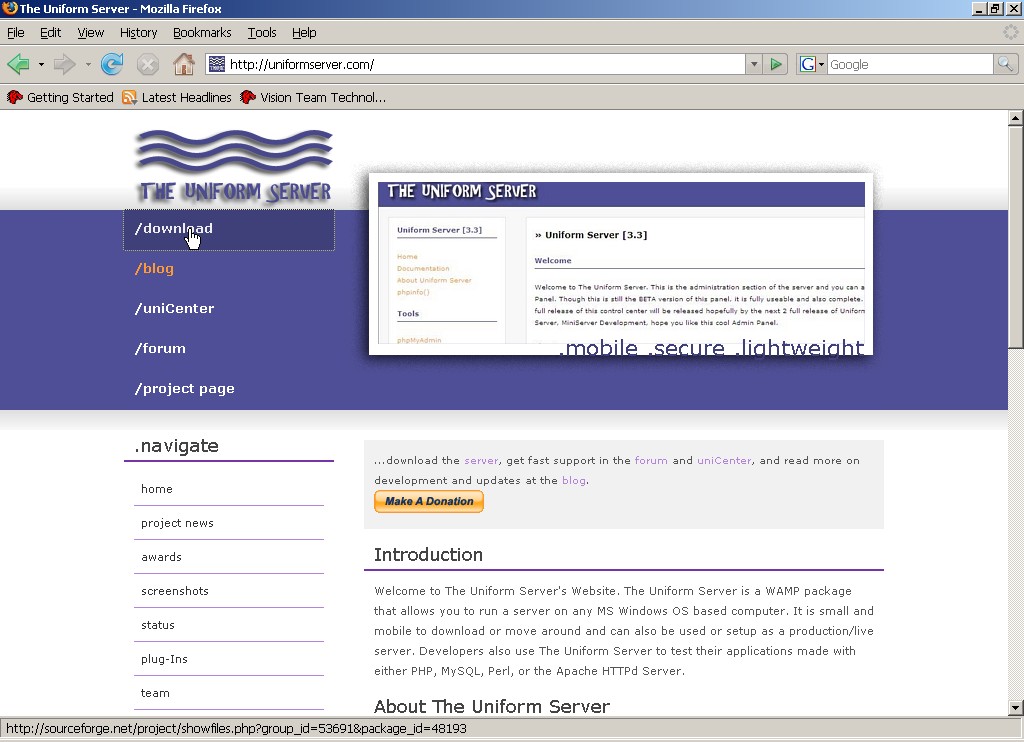
Task: Go back with the green Back arrow
Action: [x=19, y=64]
